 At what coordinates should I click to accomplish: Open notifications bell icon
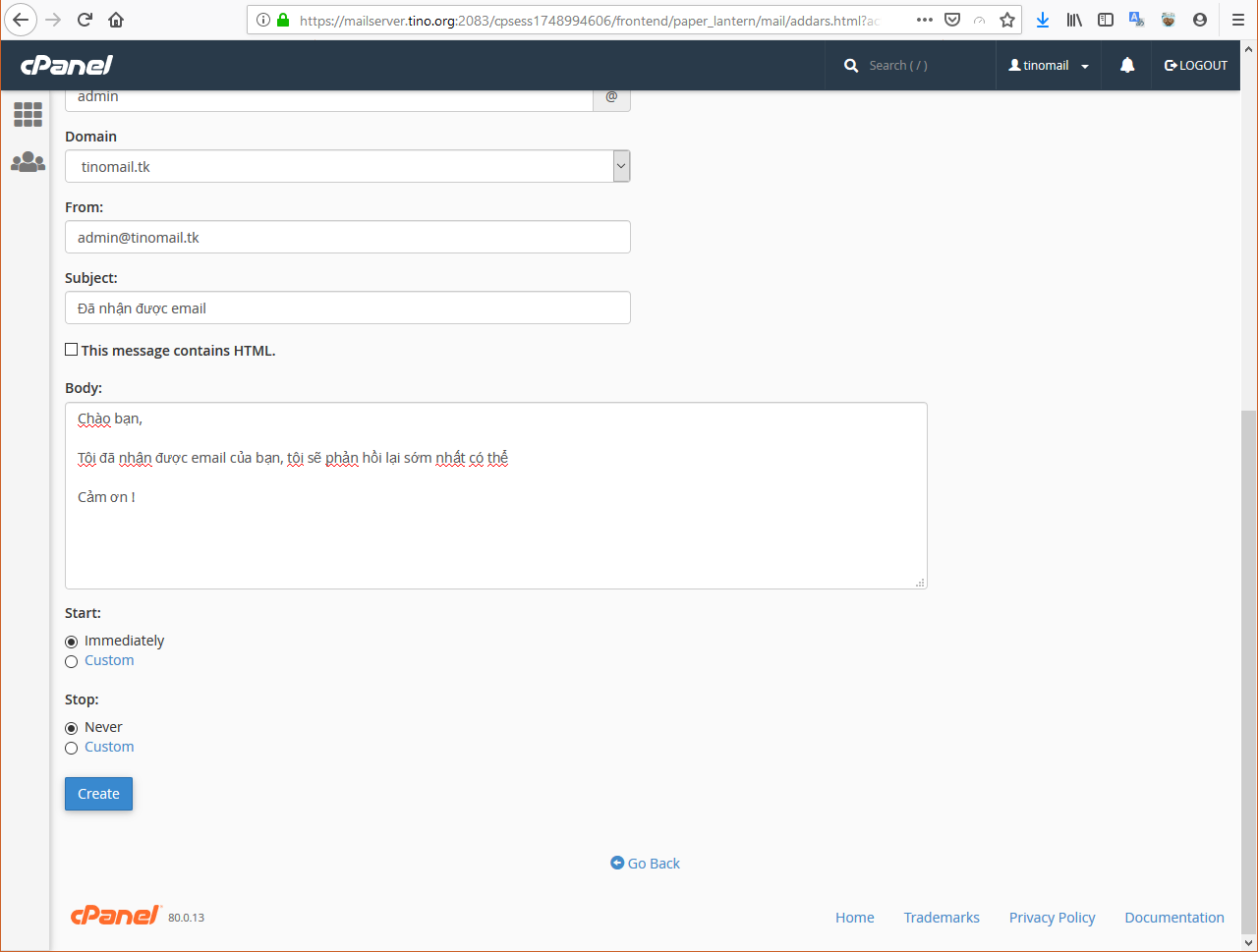tap(1127, 65)
